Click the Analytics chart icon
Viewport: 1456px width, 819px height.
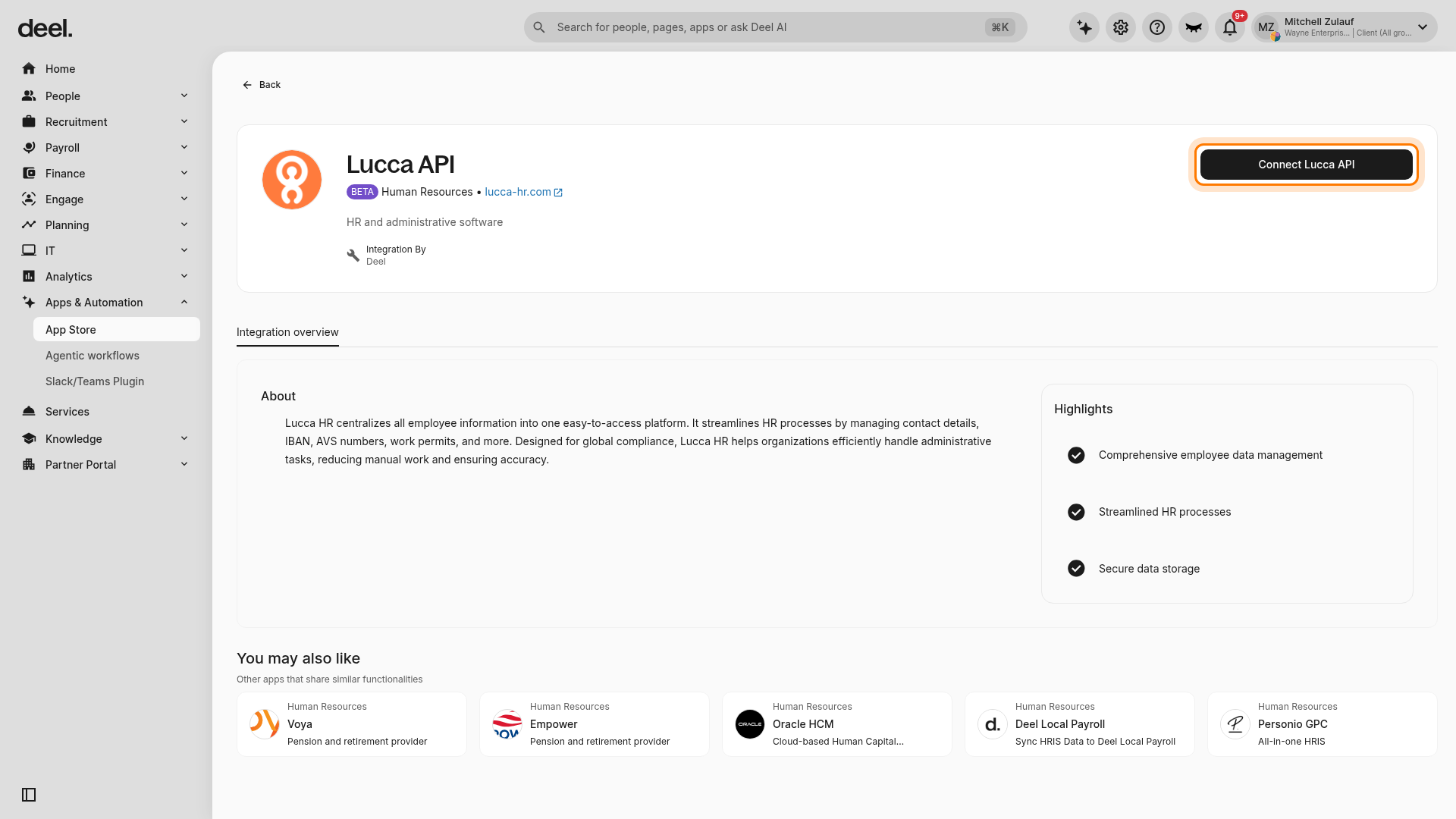29,277
